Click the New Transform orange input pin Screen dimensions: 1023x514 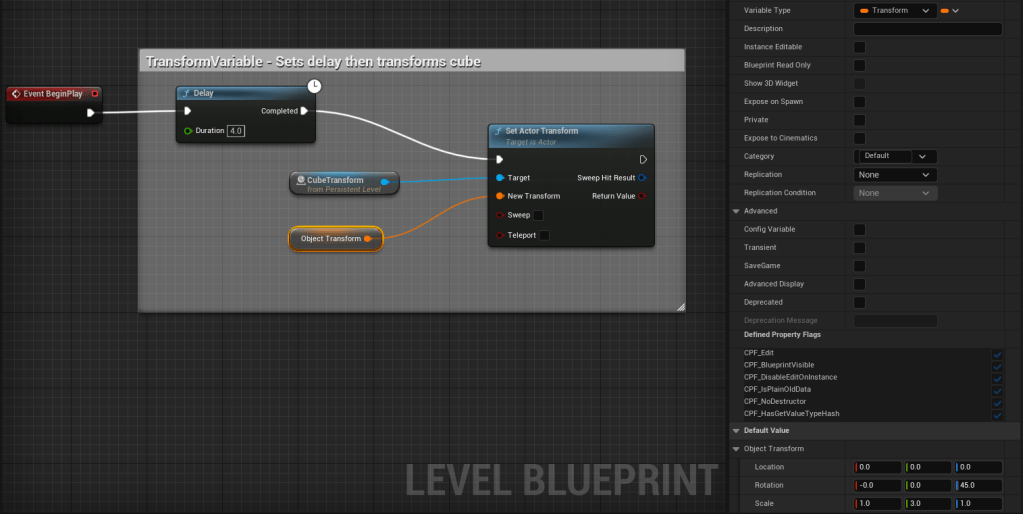tap(500, 196)
